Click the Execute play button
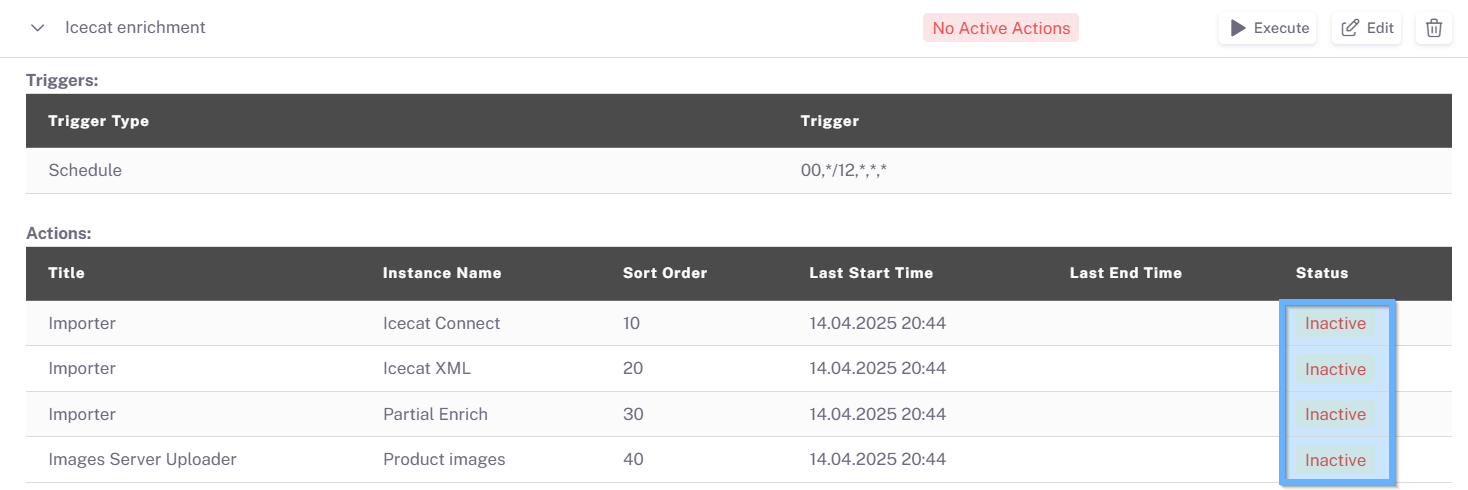This screenshot has height=490, width=1468. (1268, 28)
